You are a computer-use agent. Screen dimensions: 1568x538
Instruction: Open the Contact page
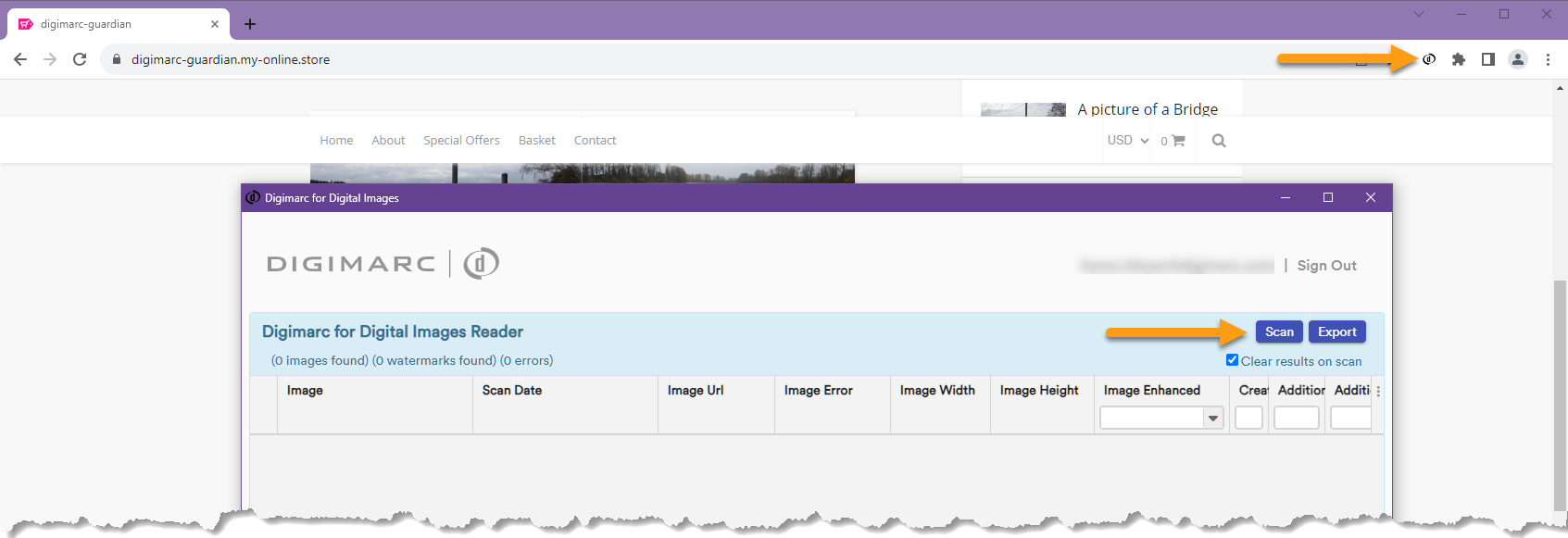595,140
